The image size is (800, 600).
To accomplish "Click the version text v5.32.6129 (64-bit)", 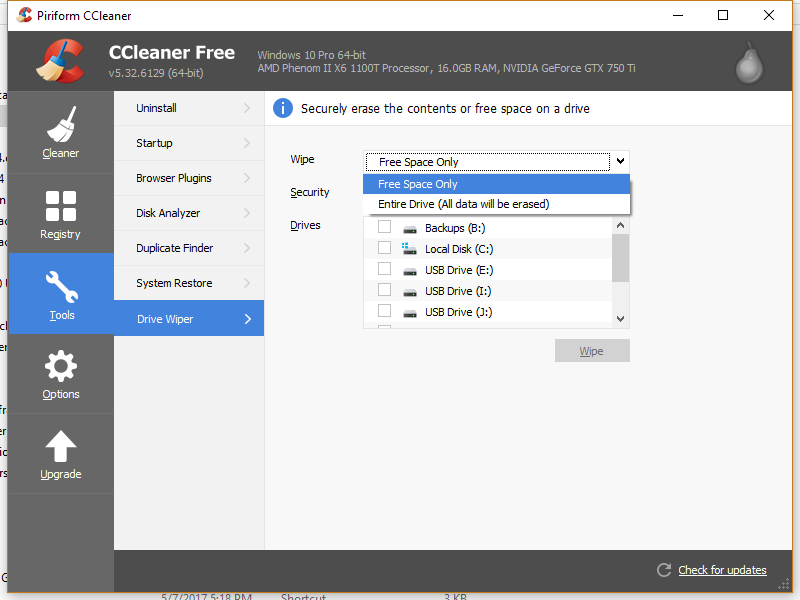I will 156,73.
